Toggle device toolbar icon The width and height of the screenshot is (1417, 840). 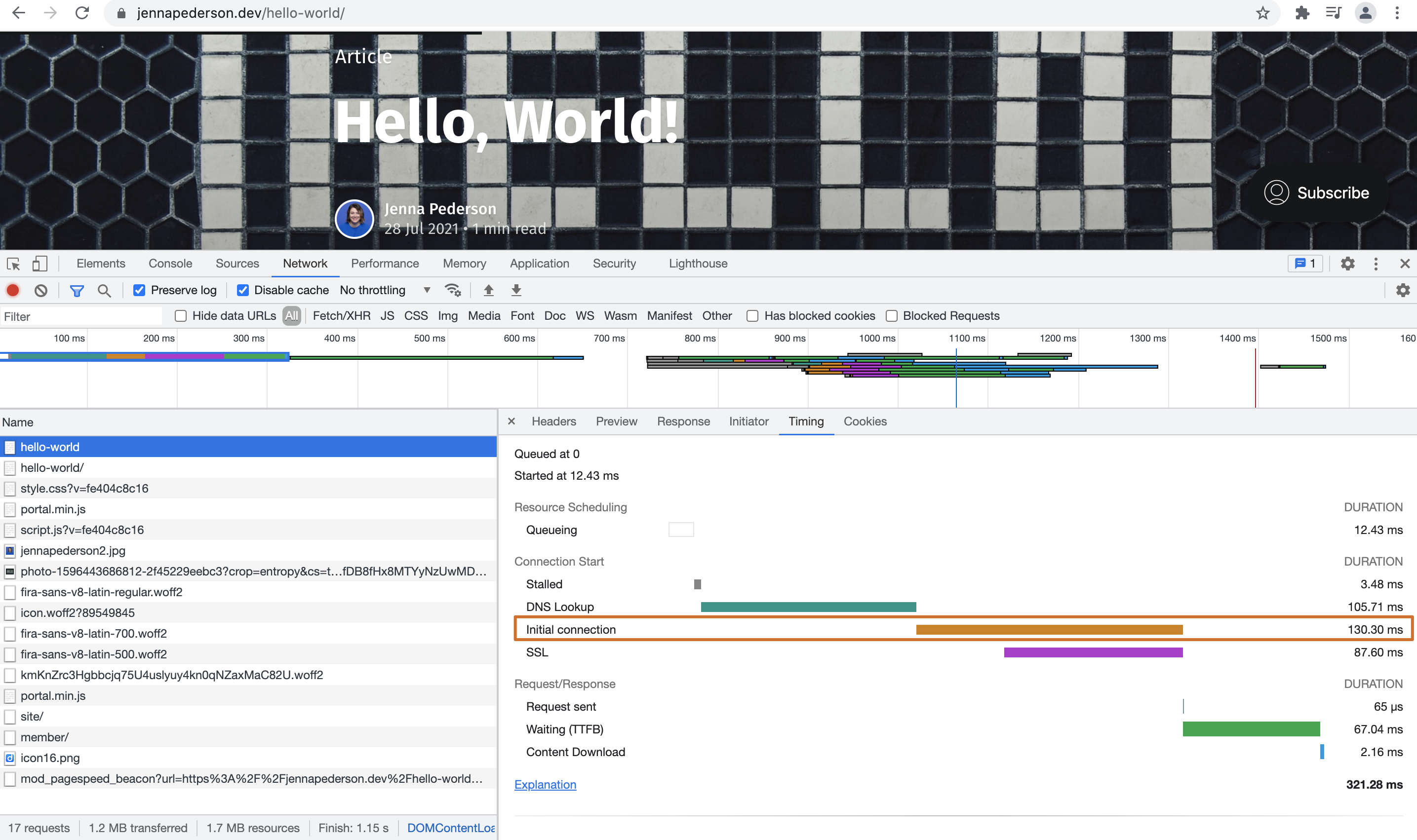tap(39, 264)
